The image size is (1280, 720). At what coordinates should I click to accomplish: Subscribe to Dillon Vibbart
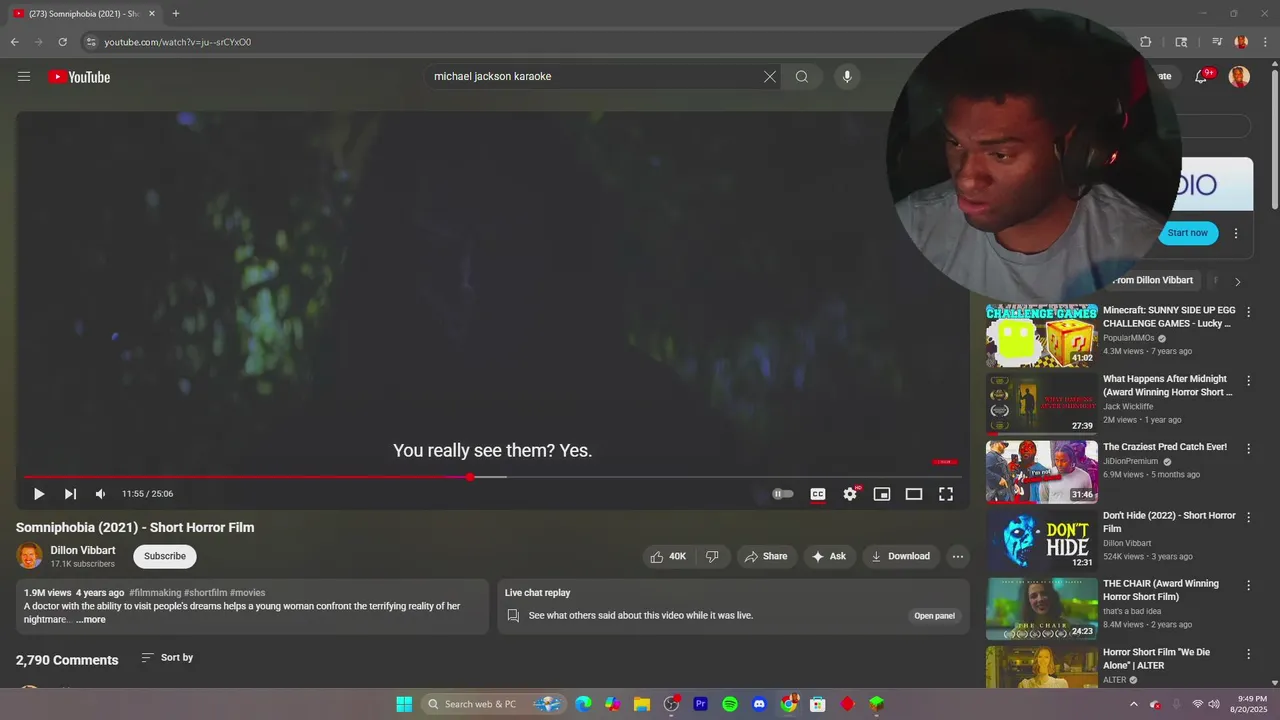coord(165,556)
